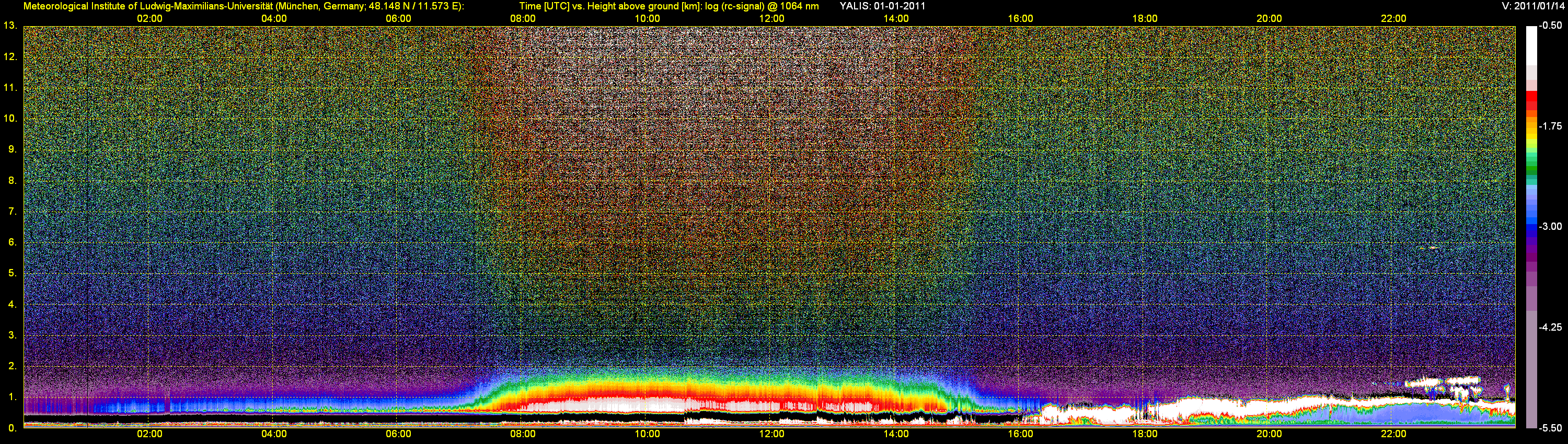Image resolution: width=1568 pixels, height=444 pixels.
Task: Select '20:00' on the lower time axis
Action: point(1269,434)
